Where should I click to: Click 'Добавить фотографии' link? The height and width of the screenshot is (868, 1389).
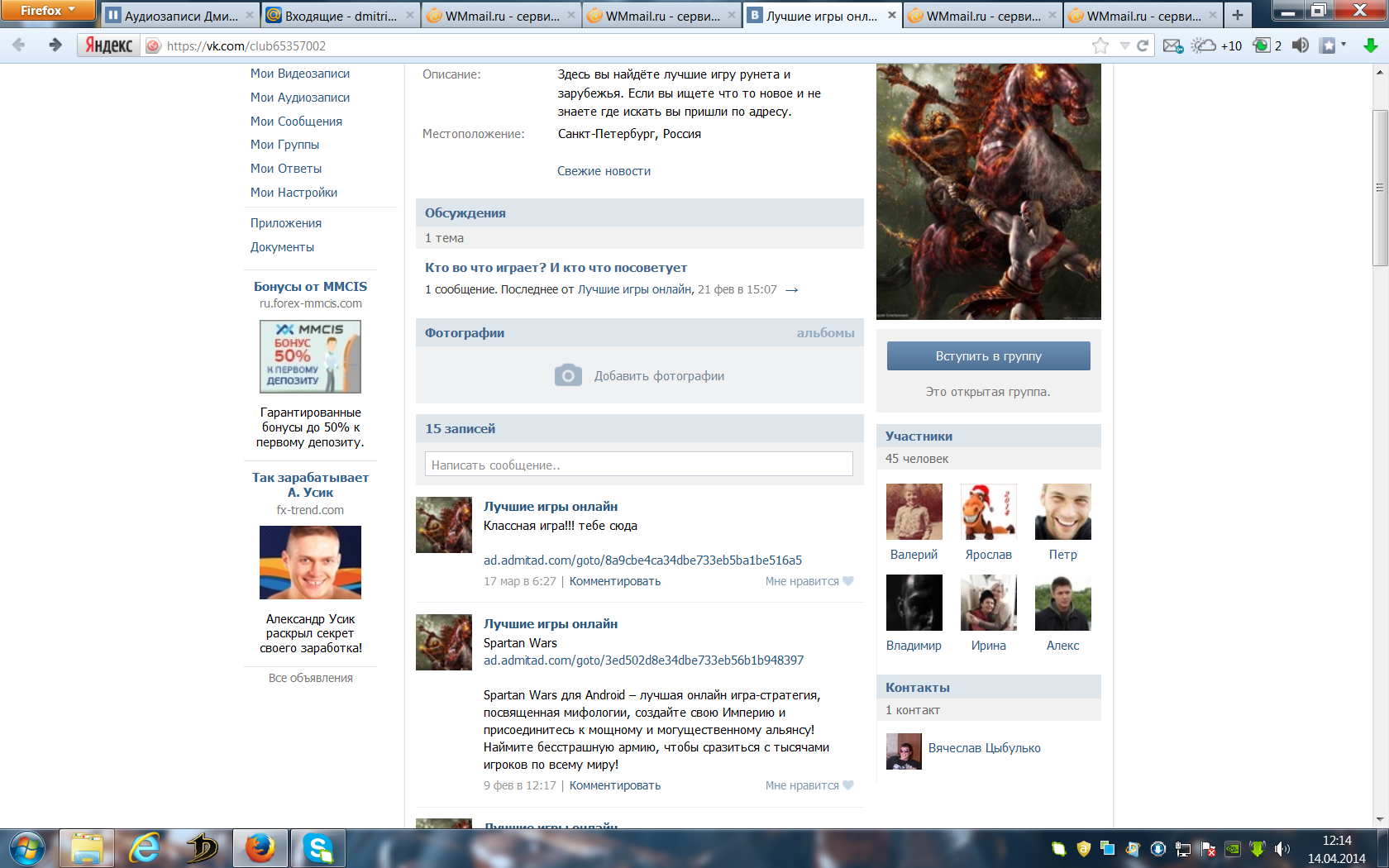[x=659, y=376]
